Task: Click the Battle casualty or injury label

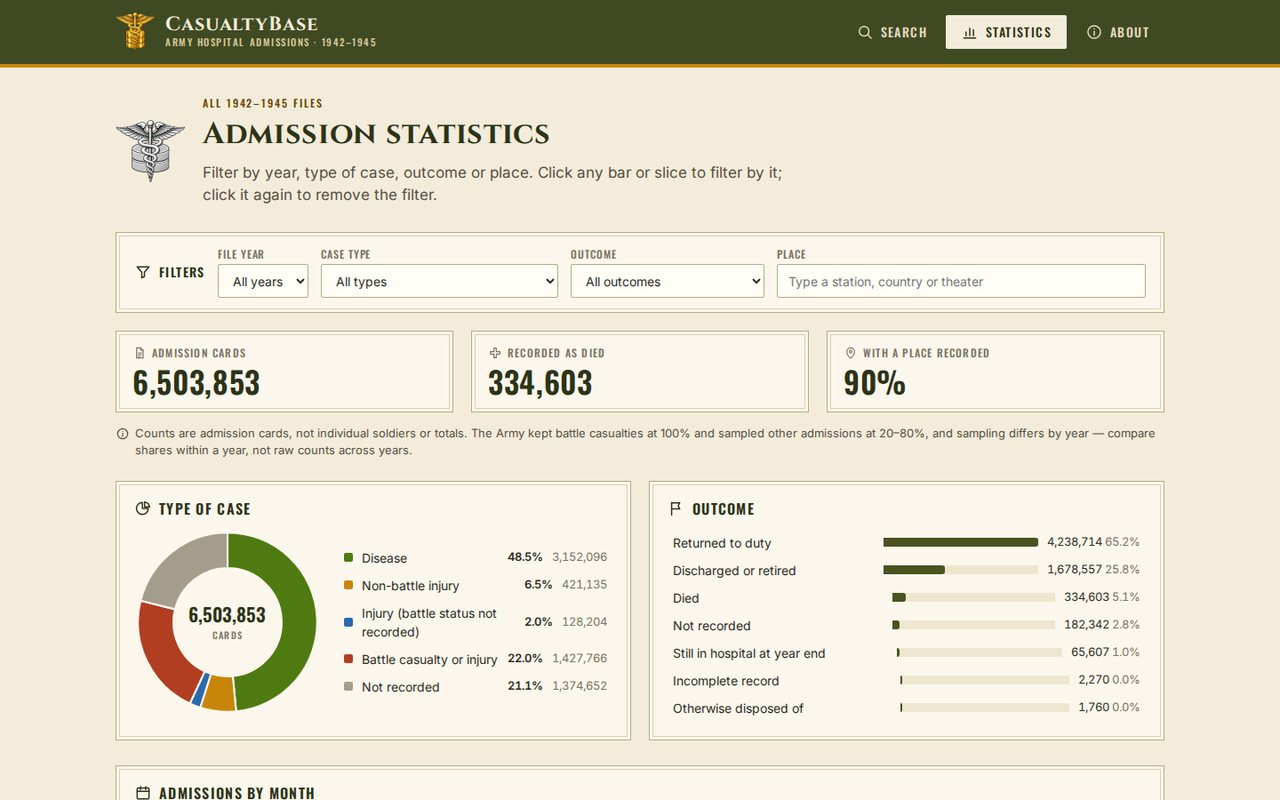Action: [x=430, y=660]
